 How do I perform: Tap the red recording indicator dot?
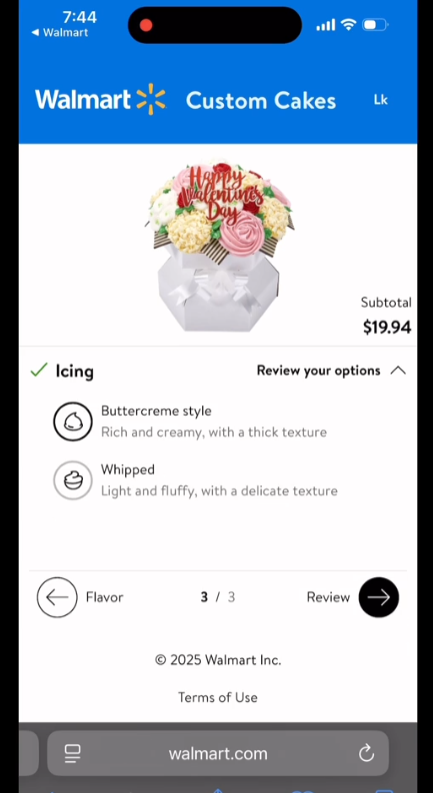point(146,25)
